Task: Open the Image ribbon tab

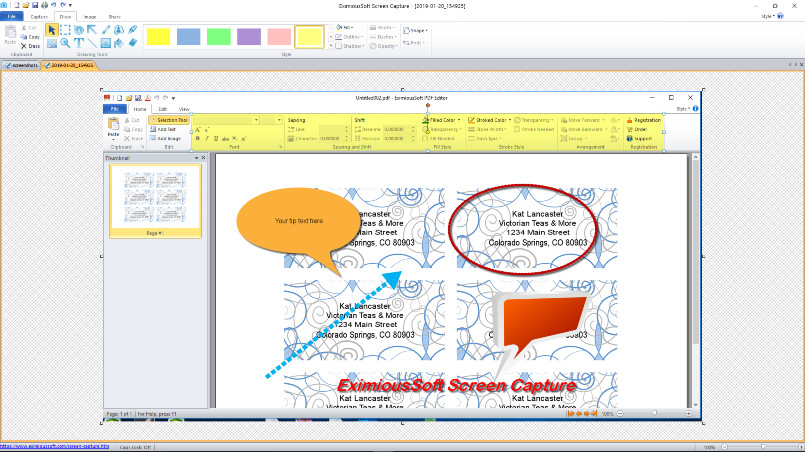Action: [90, 17]
